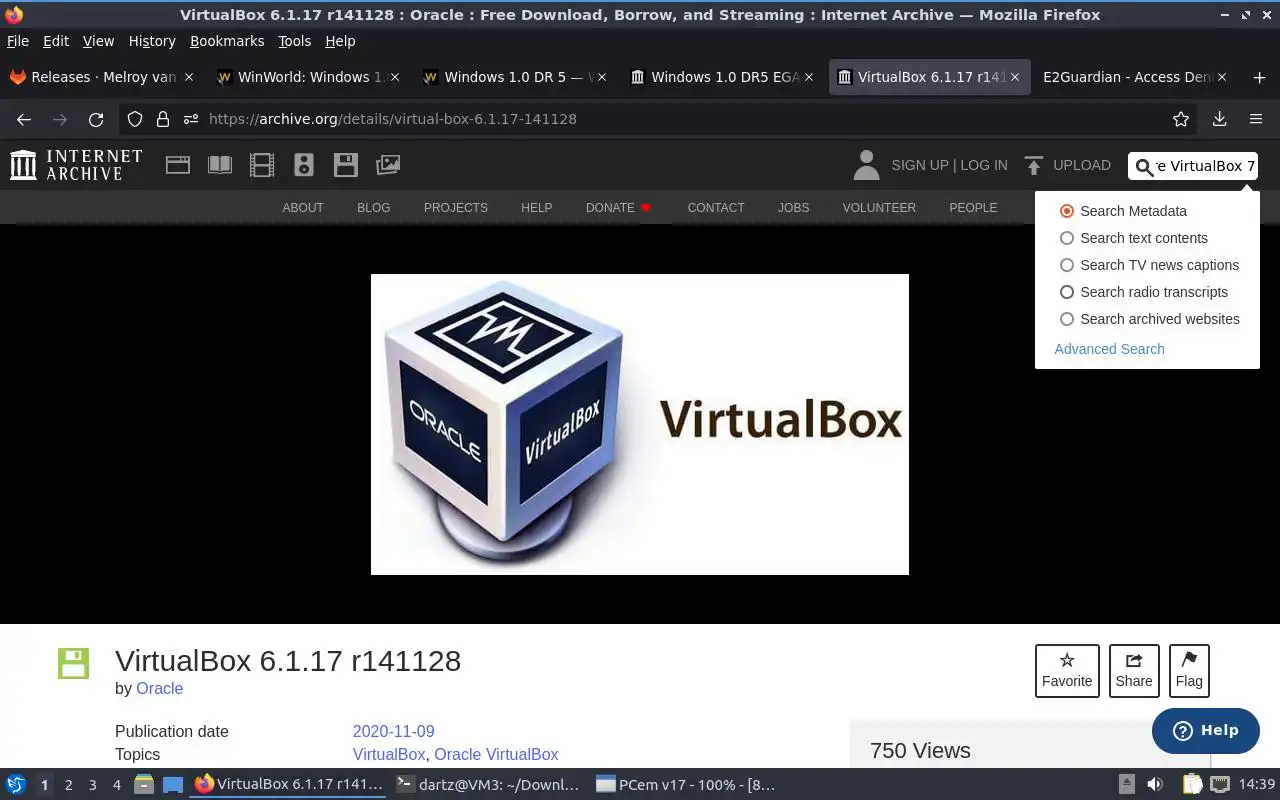Open file manager from taskbar

(x=144, y=785)
